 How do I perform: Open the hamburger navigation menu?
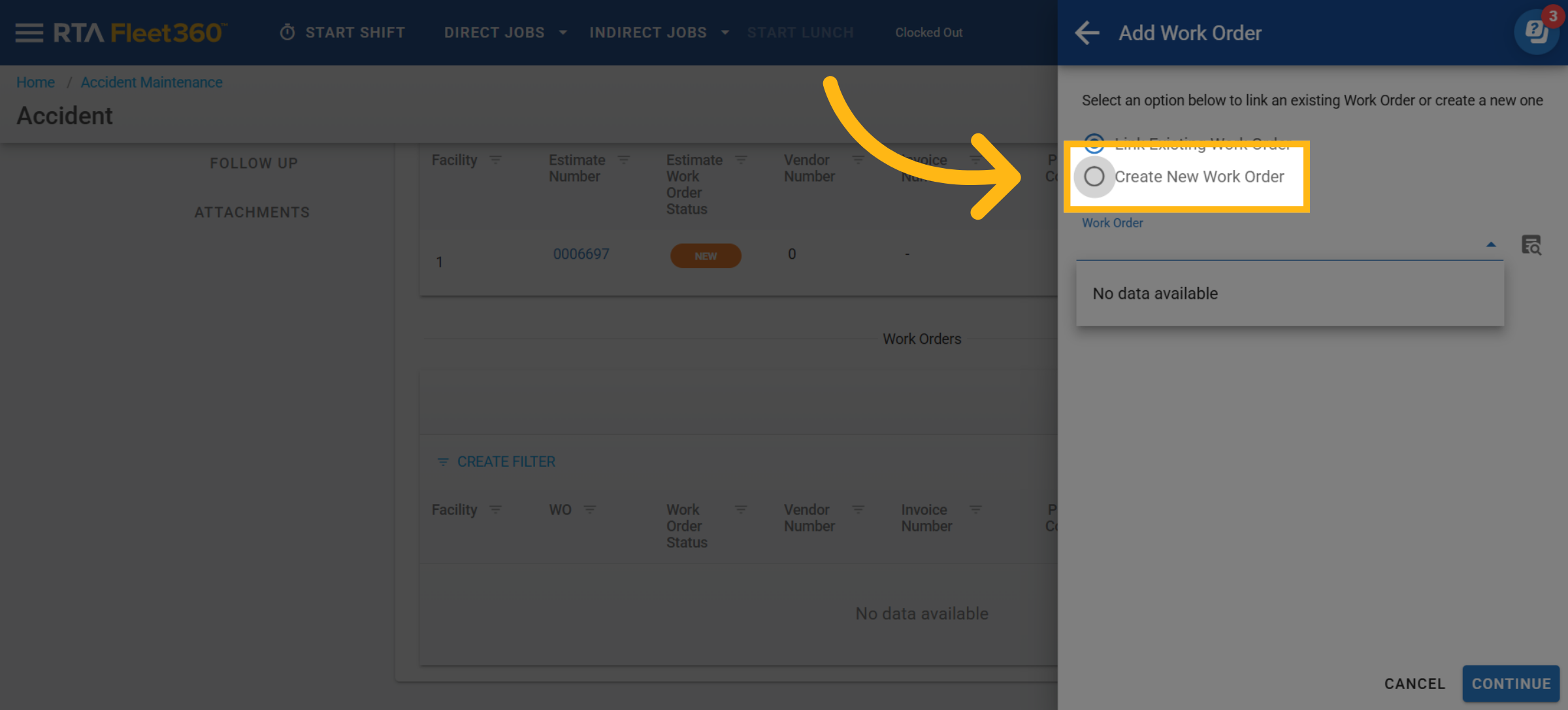pos(29,32)
